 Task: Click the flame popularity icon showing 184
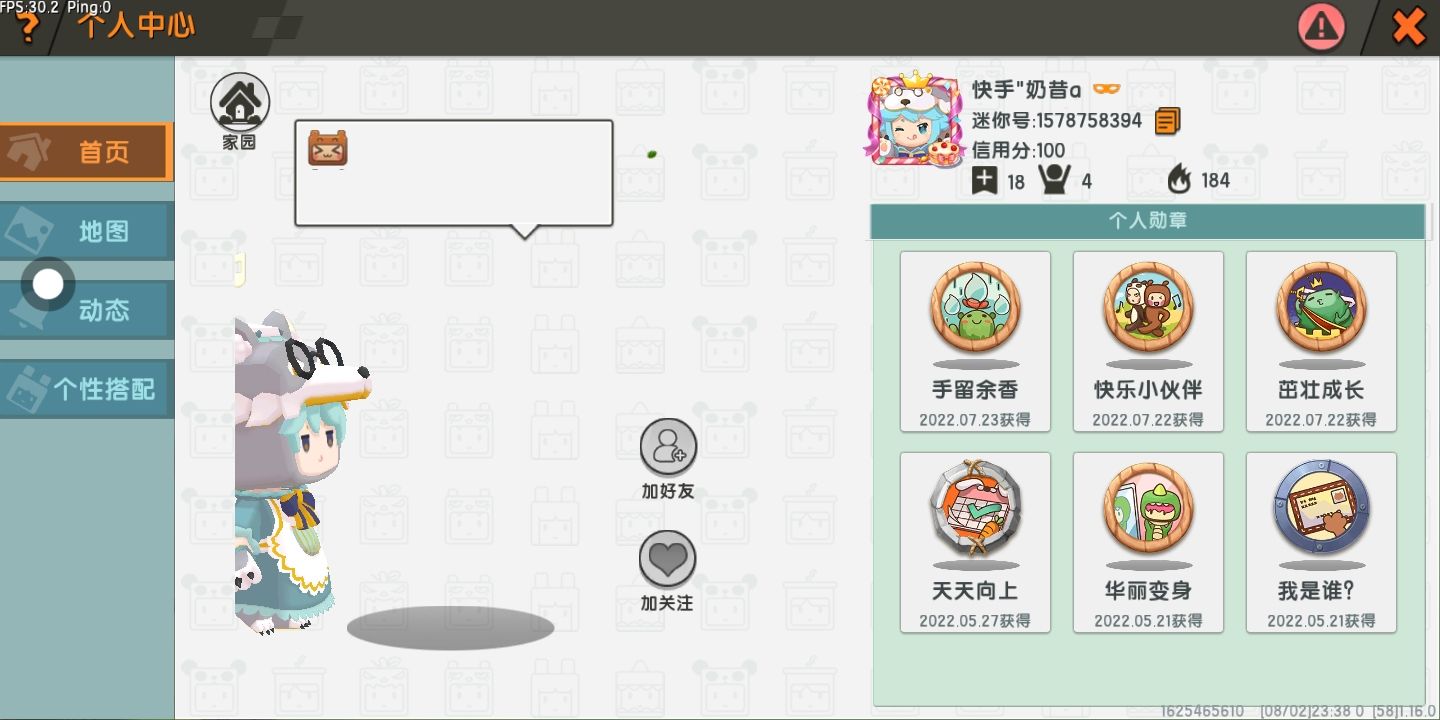(x=1179, y=180)
